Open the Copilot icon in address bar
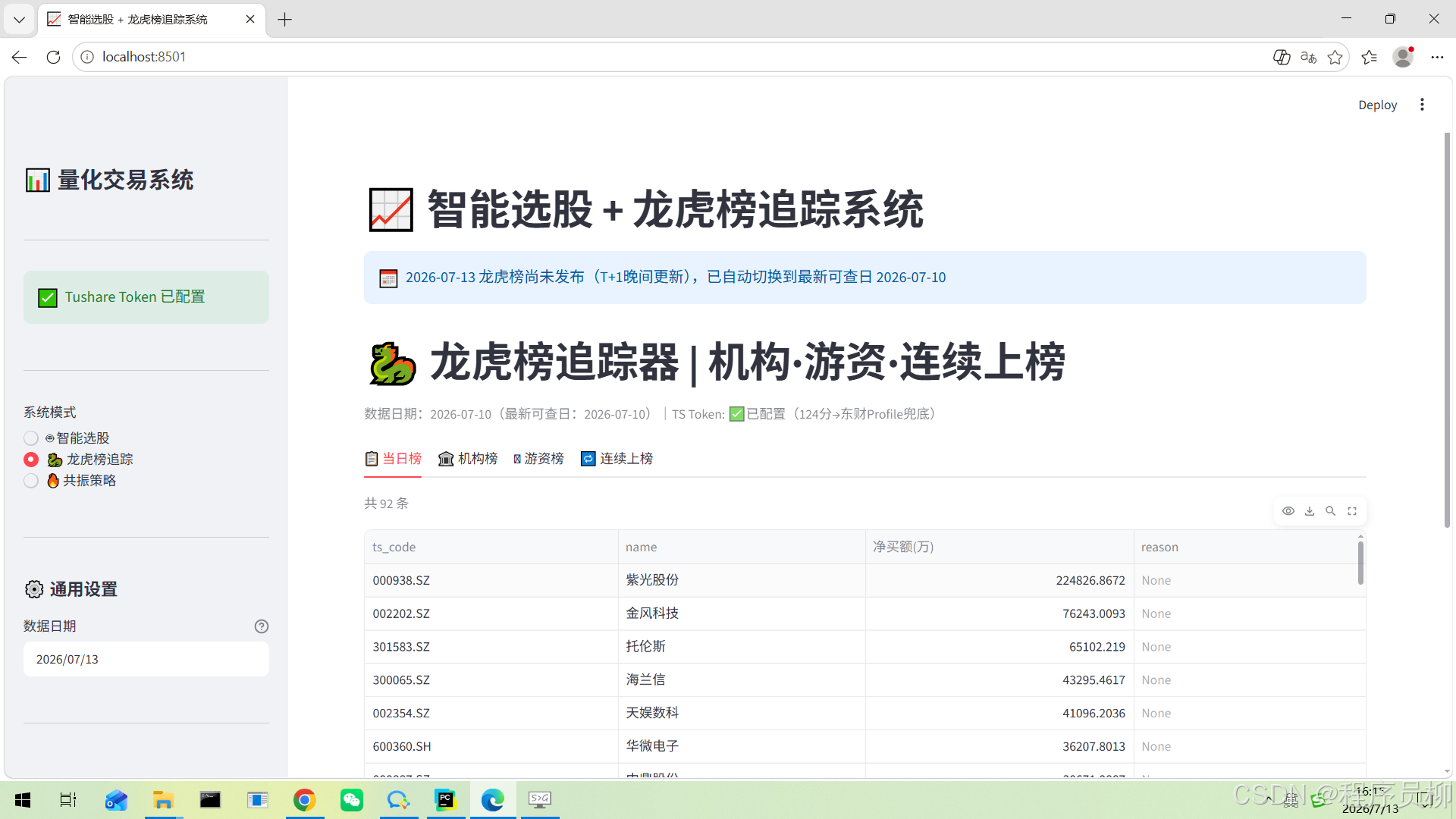This screenshot has height=819, width=1456. coord(1282,57)
